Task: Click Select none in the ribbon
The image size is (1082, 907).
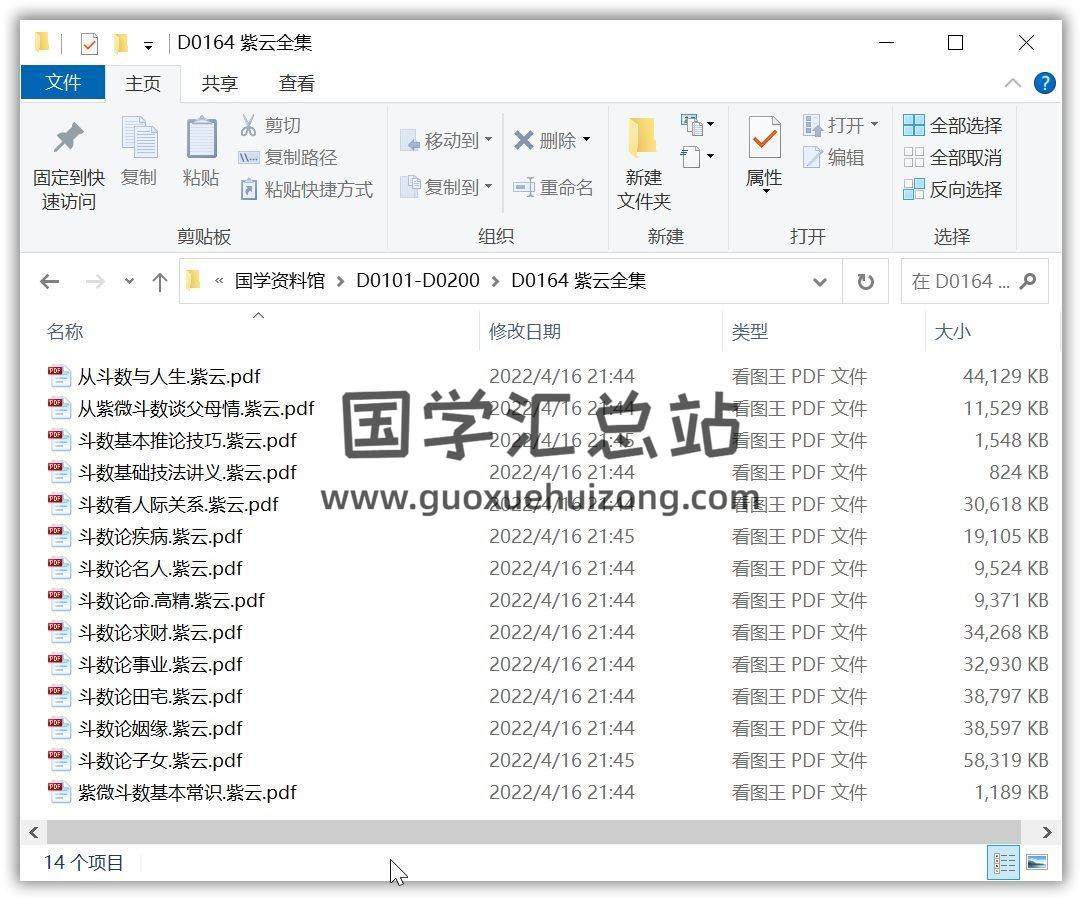Action: coord(953,157)
